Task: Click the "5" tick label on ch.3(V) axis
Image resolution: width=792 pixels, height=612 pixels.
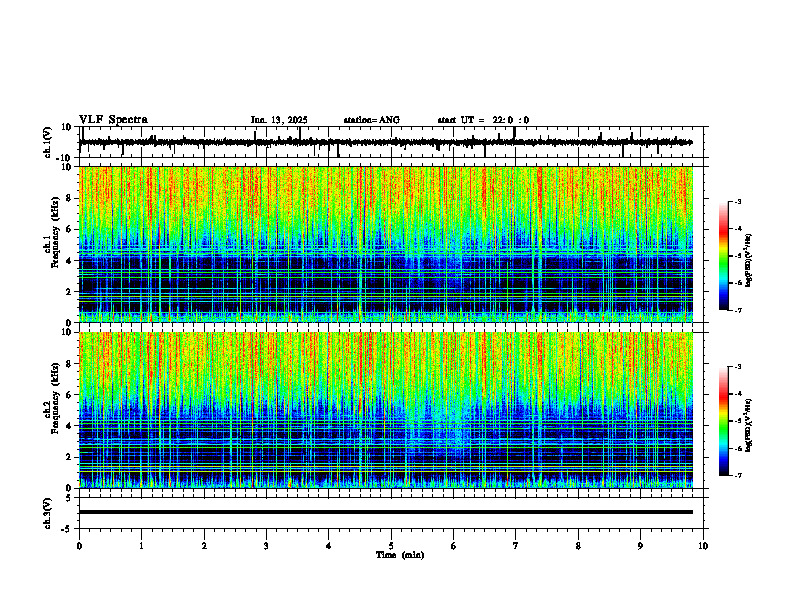Action: pyautogui.click(x=69, y=498)
